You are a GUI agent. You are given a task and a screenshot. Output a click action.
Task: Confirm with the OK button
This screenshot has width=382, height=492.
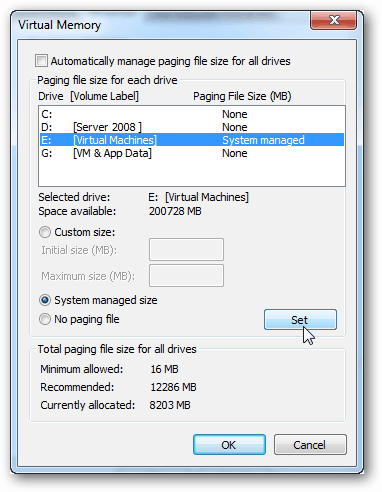coord(229,444)
